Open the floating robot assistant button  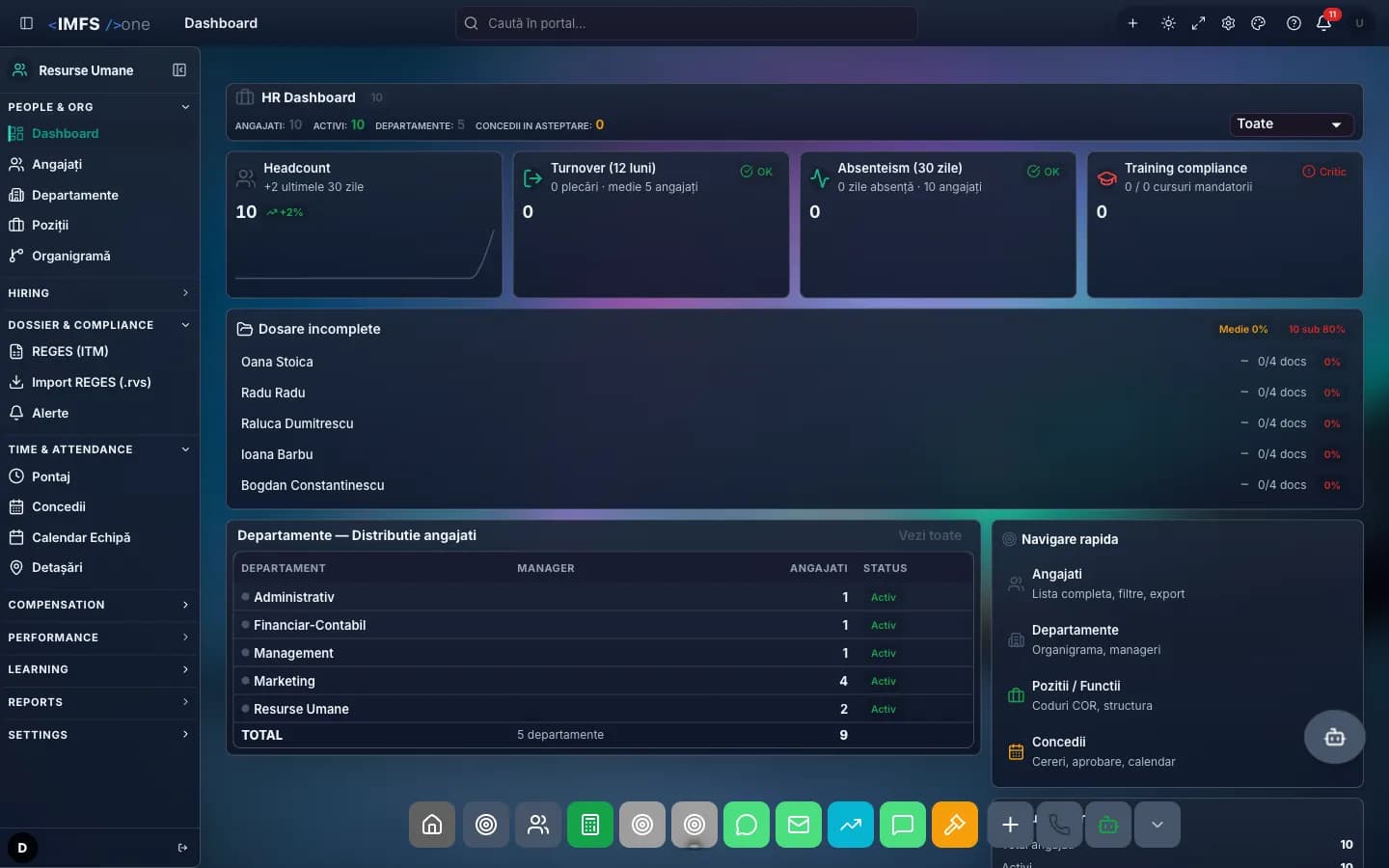pos(1335,737)
